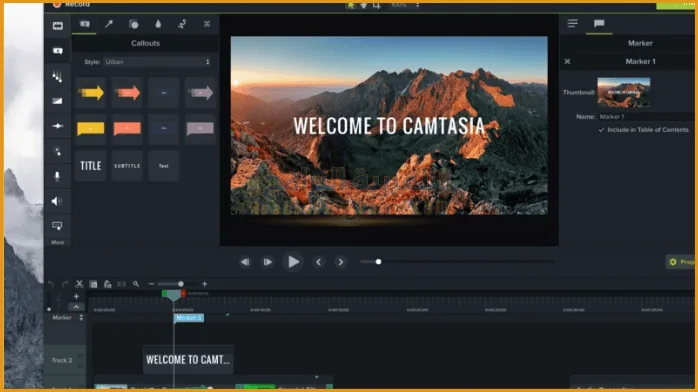The image size is (698, 392).
Task: Close the Marker 1 details
Action: click(x=567, y=61)
